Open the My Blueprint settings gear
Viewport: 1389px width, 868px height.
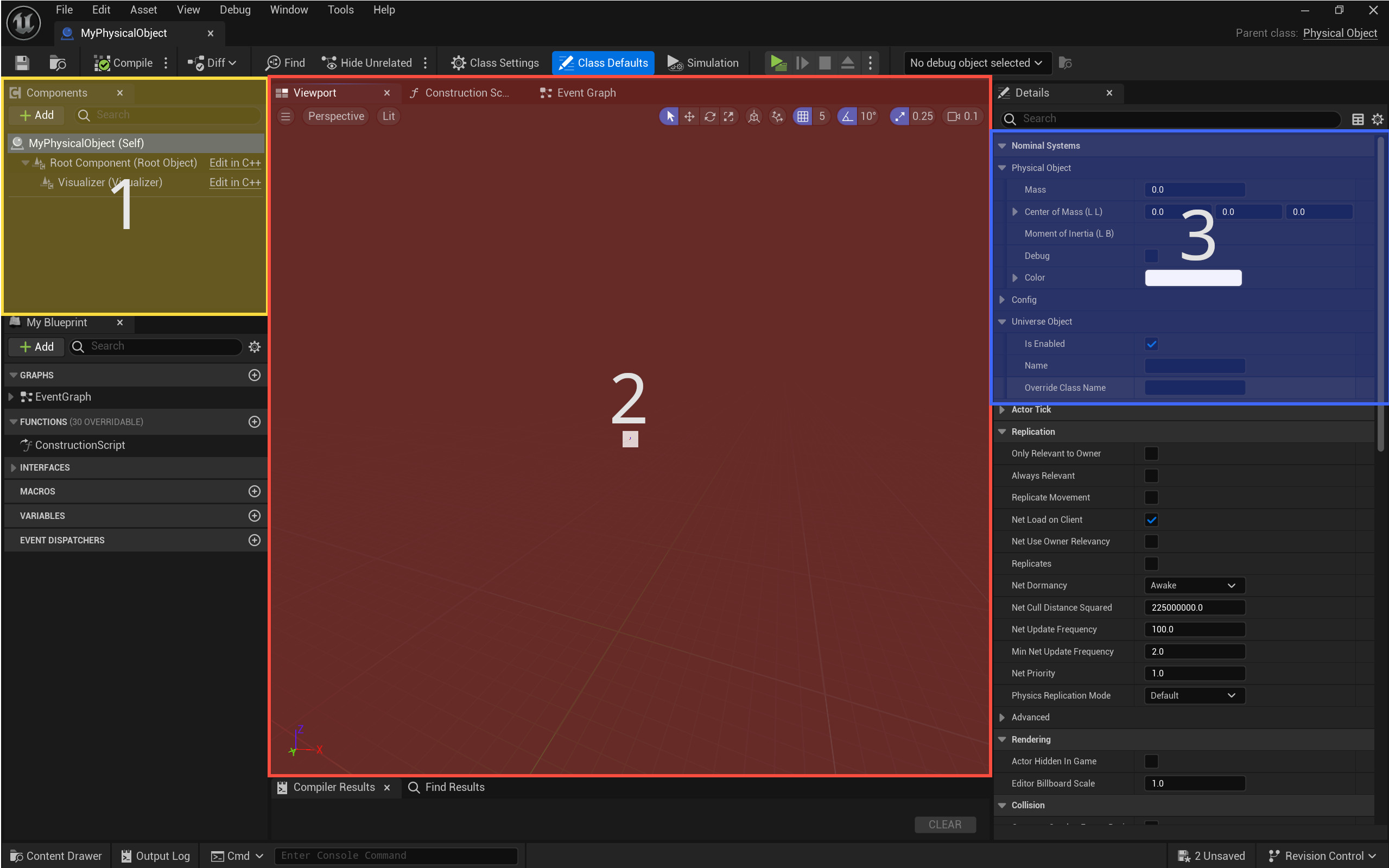pyautogui.click(x=254, y=346)
